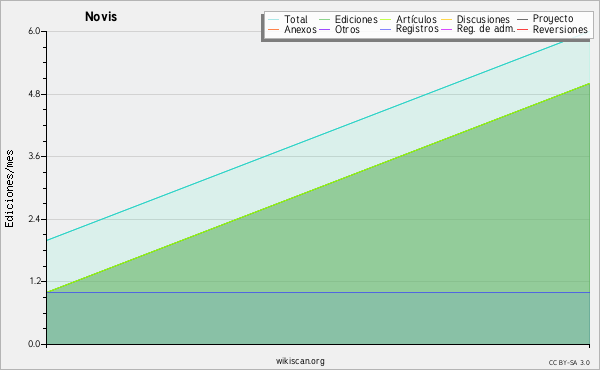Click the 2.4 y-axis value

click(x=34, y=219)
